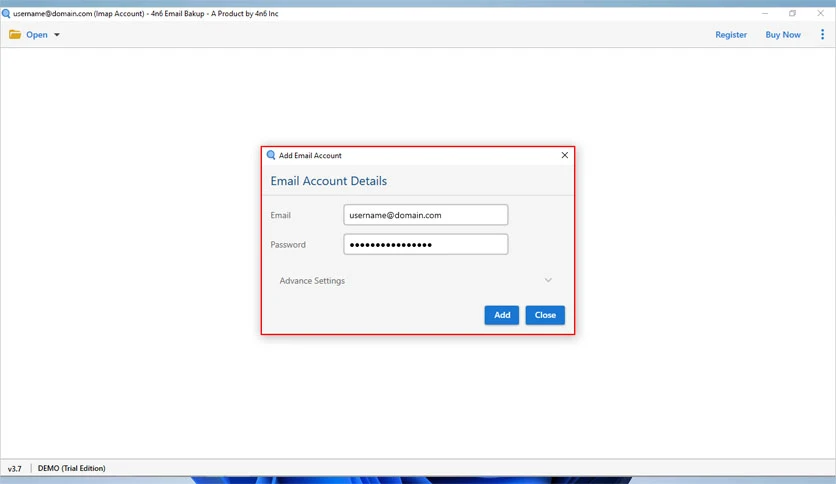Viewport: 836px width, 484px height.
Task: Open the Register link
Action: pos(730,35)
